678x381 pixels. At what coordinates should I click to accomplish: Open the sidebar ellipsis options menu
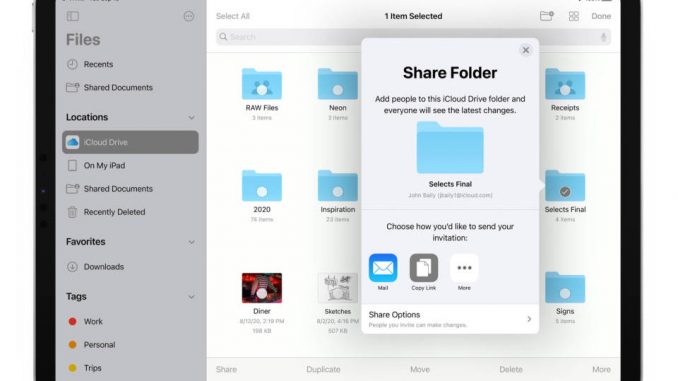coord(189,16)
